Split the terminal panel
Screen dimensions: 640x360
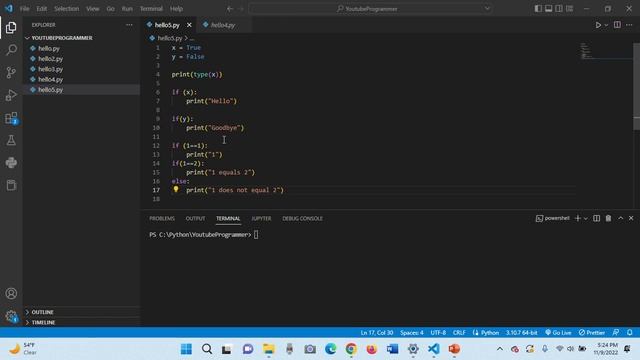click(x=596, y=218)
